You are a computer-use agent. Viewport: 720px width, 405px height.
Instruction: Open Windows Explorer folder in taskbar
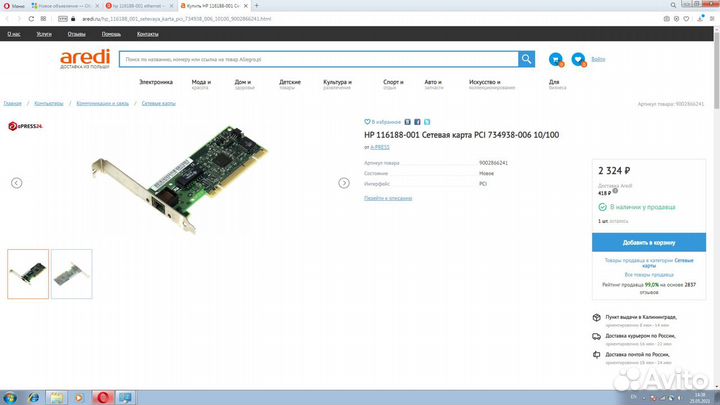click(56, 398)
